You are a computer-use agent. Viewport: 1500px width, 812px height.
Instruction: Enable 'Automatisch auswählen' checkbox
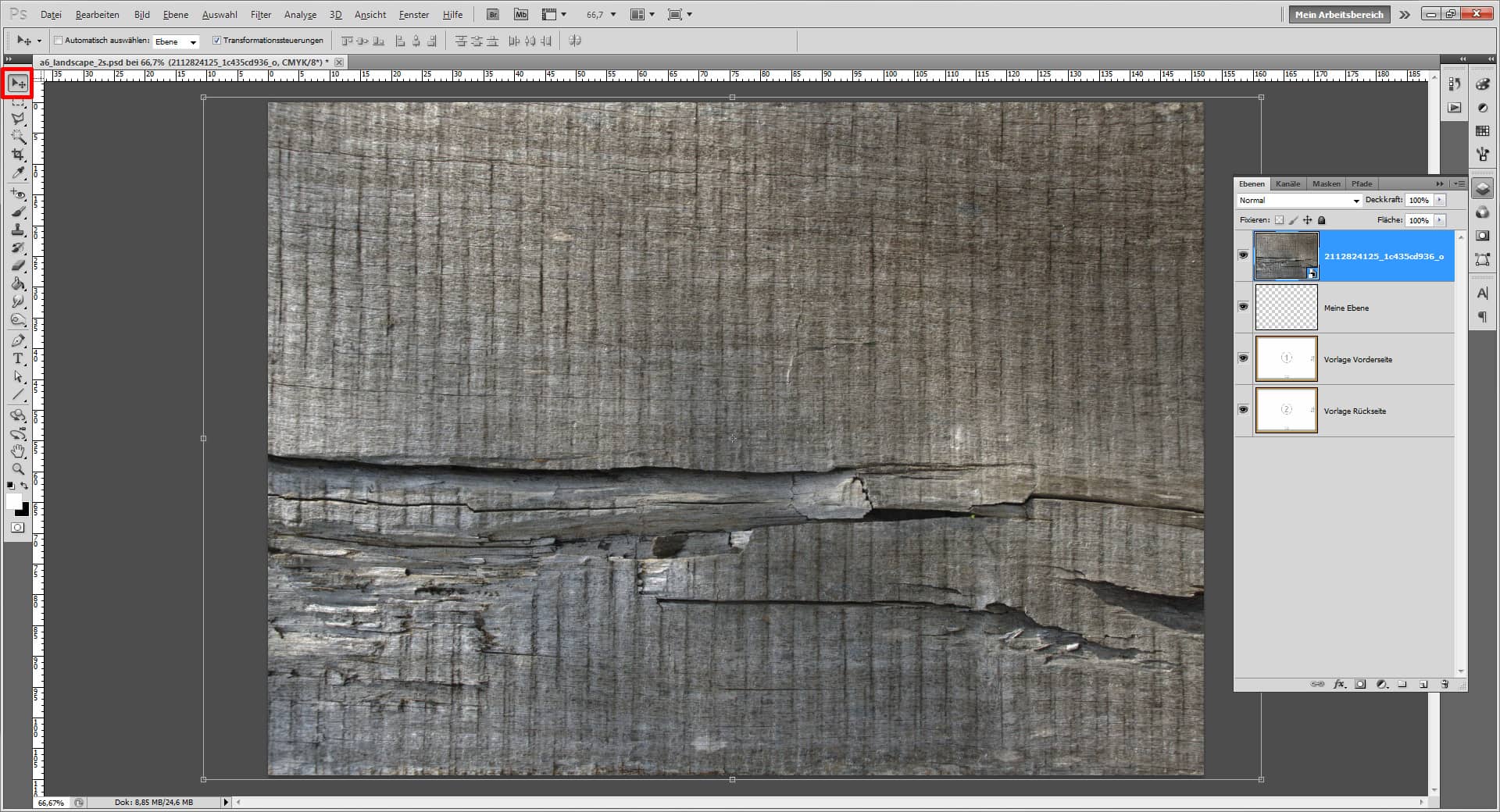(59, 41)
